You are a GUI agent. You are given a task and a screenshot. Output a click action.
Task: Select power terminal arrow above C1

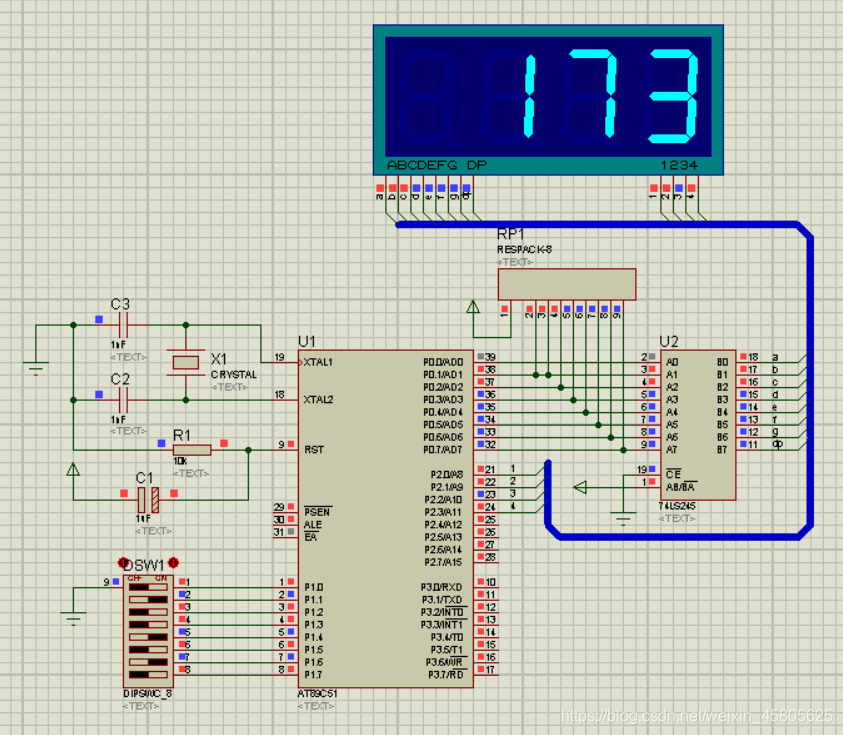[73, 470]
